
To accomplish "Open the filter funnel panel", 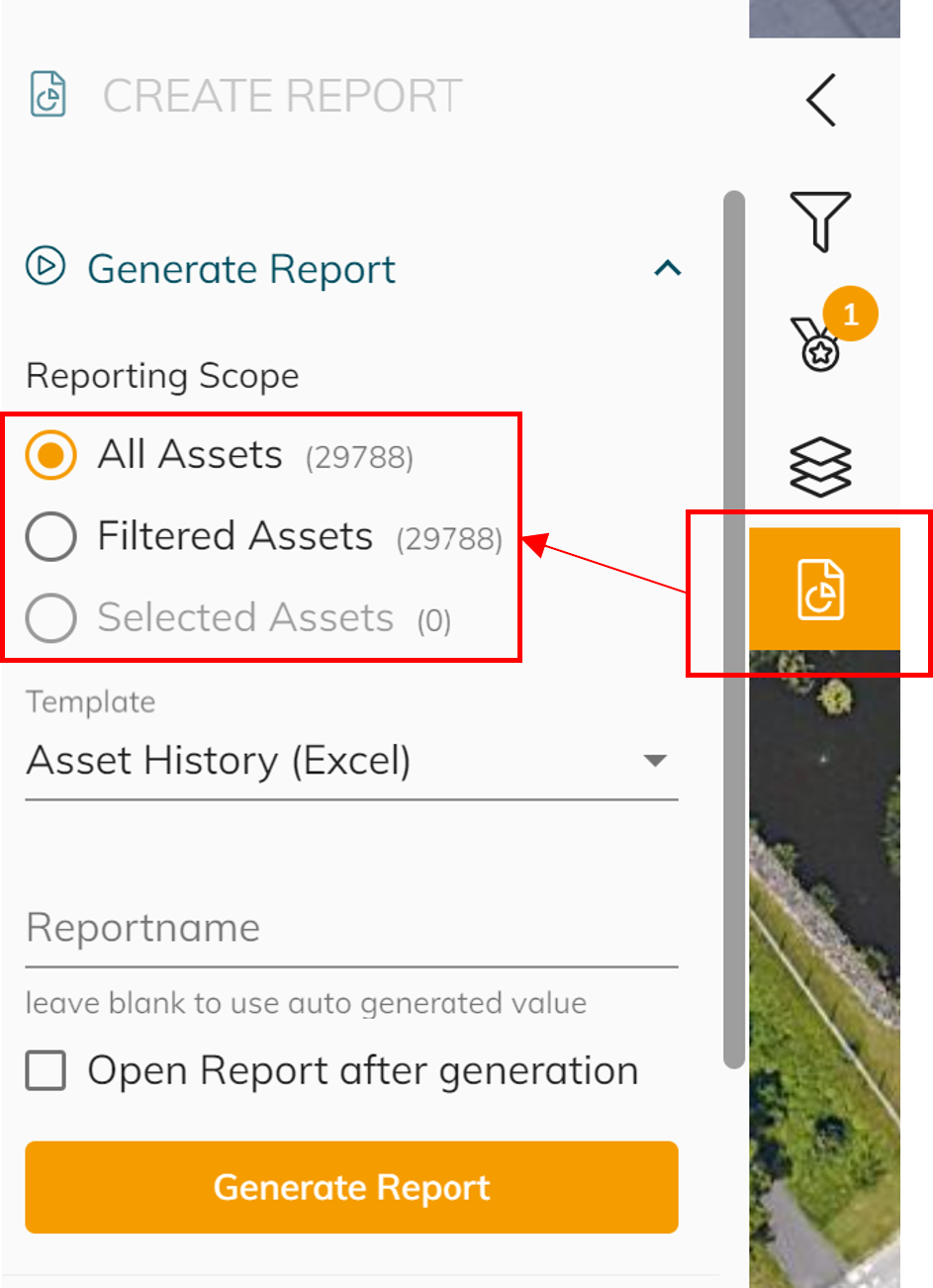I will click(820, 220).
